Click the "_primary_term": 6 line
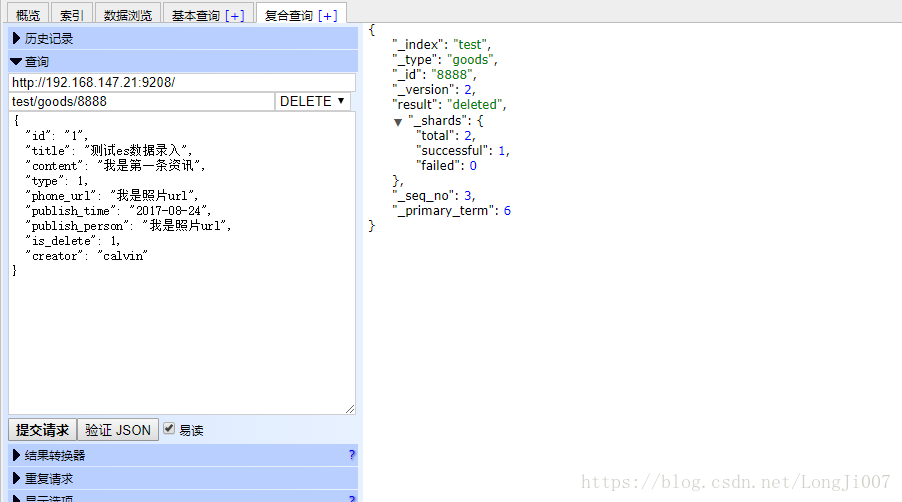This screenshot has width=902, height=502. click(x=452, y=210)
